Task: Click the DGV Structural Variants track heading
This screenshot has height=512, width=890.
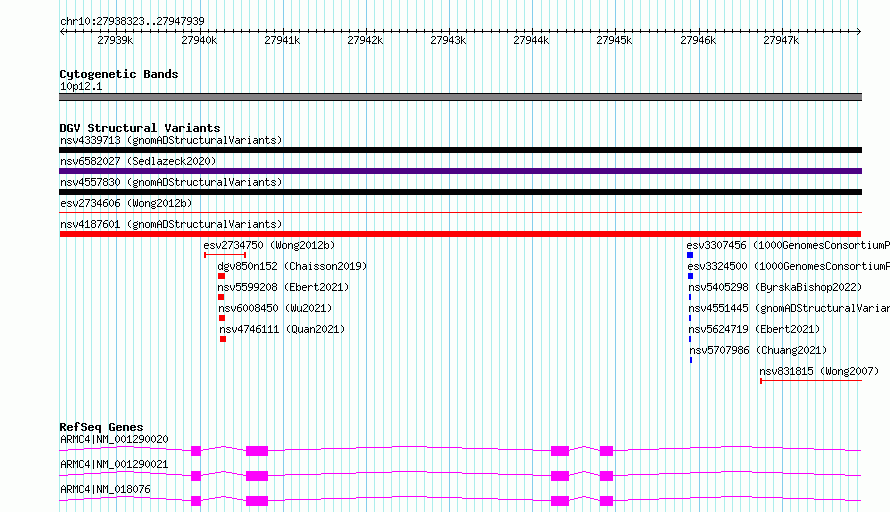Action: 140,128
